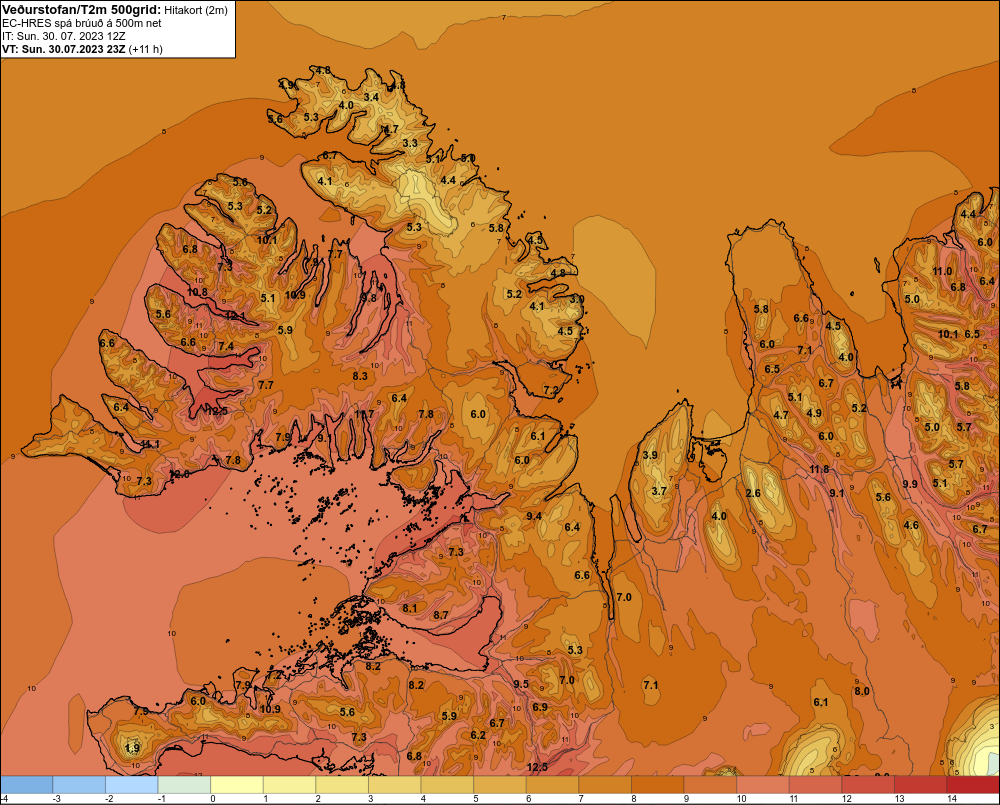Click the 3.4 temperature value in the north
The width and height of the screenshot is (1000, 805).
tap(371, 97)
